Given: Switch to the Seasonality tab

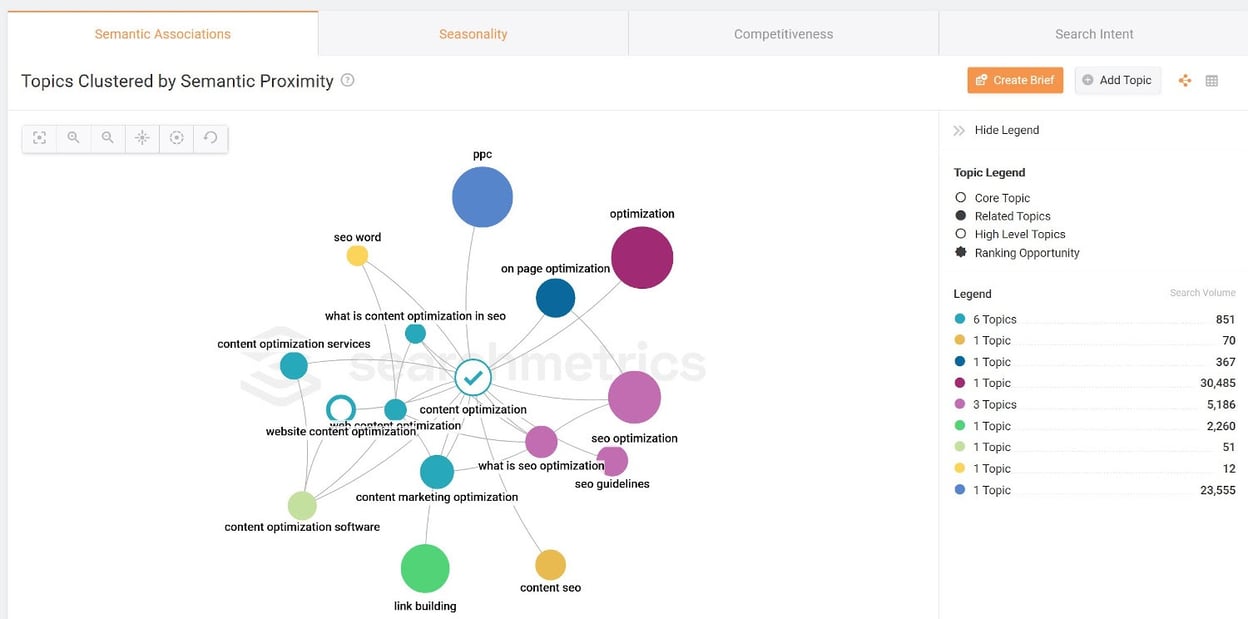Looking at the screenshot, I should (x=472, y=33).
